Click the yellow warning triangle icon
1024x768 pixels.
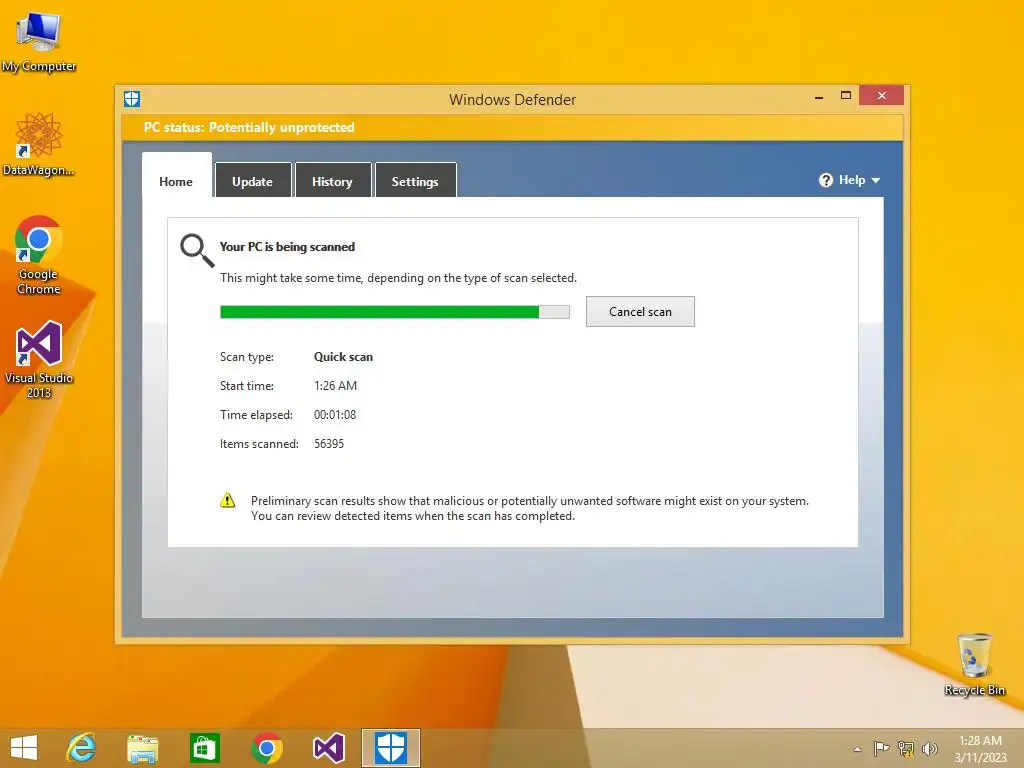coord(227,501)
